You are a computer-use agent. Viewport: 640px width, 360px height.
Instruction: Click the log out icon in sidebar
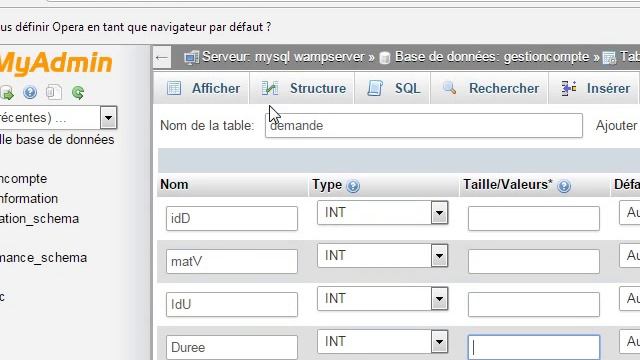click(x=6, y=93)
